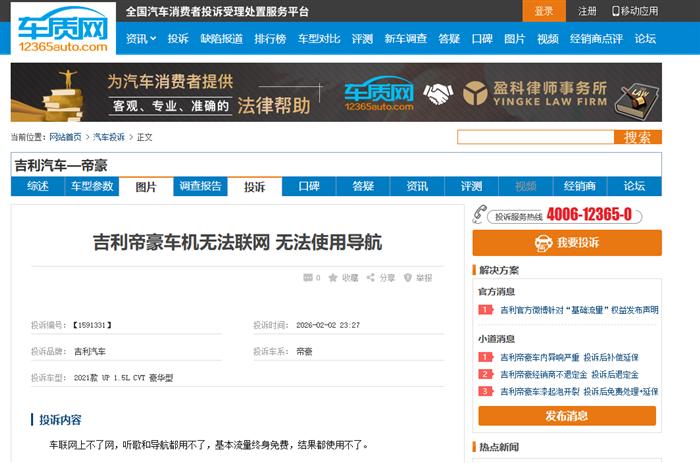Screen dimensions: 700x463
Task: Click the 收藏 star icon
Action: pyautogui.click(x=333, y=278)
